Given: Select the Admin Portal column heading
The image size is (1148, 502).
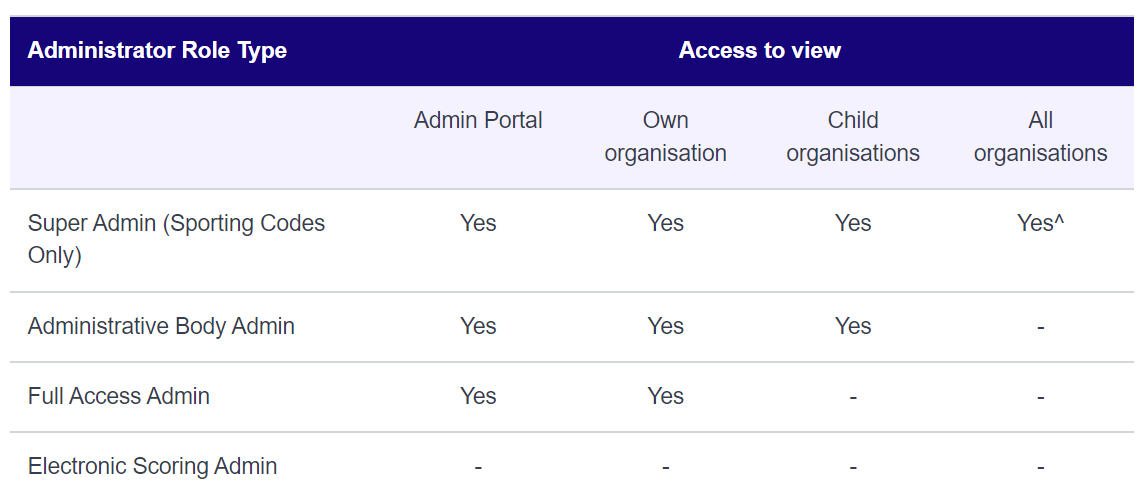Looking at the screenshot, I should [x=478, y=120].
